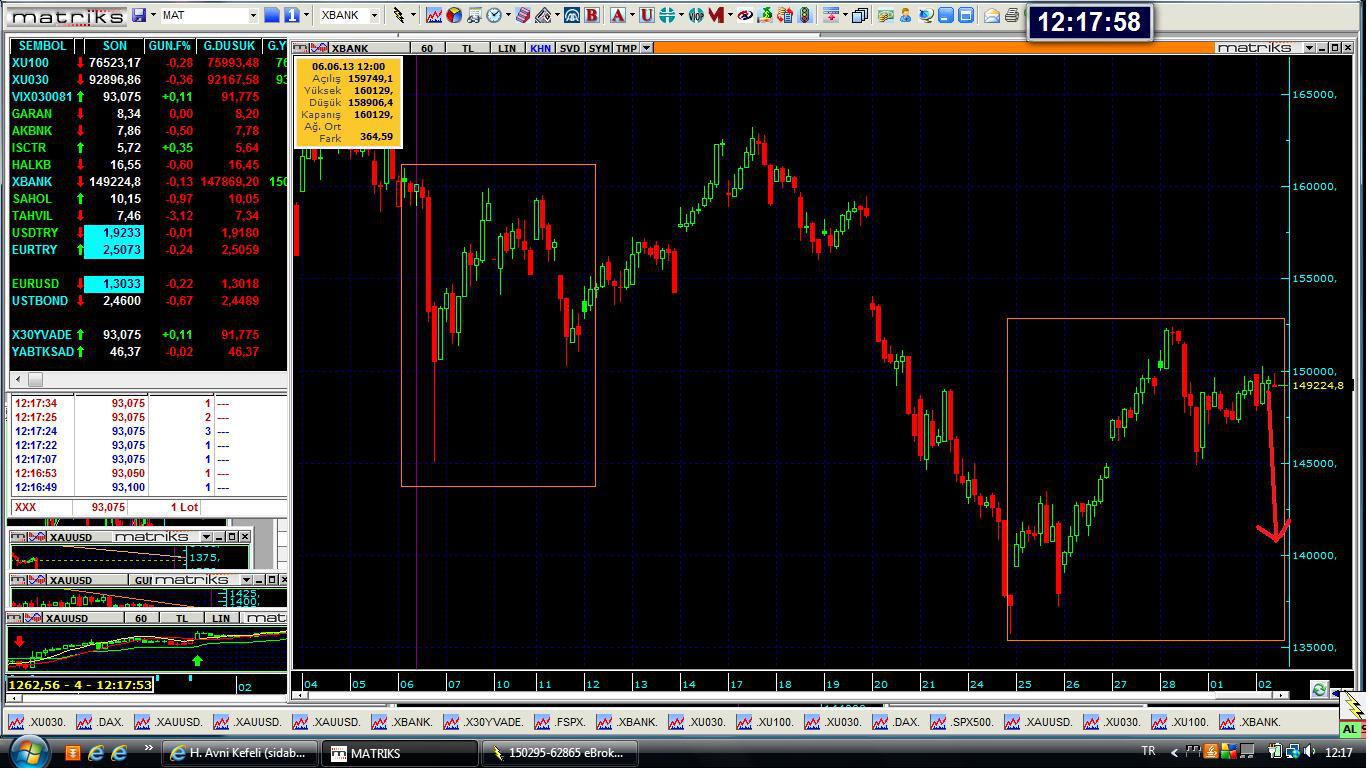Select the YABTKSAD symbol in the watchlist
The image size is (1370, 770).
click(x=43, y=352)
